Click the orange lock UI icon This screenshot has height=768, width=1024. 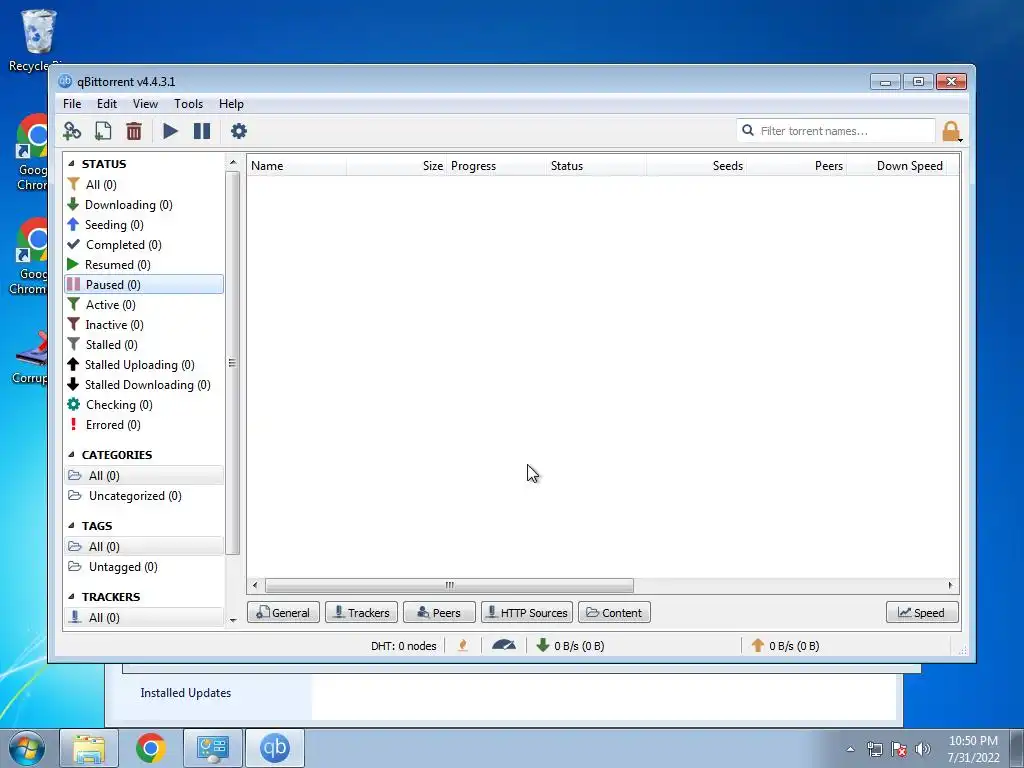pos(951,131)
